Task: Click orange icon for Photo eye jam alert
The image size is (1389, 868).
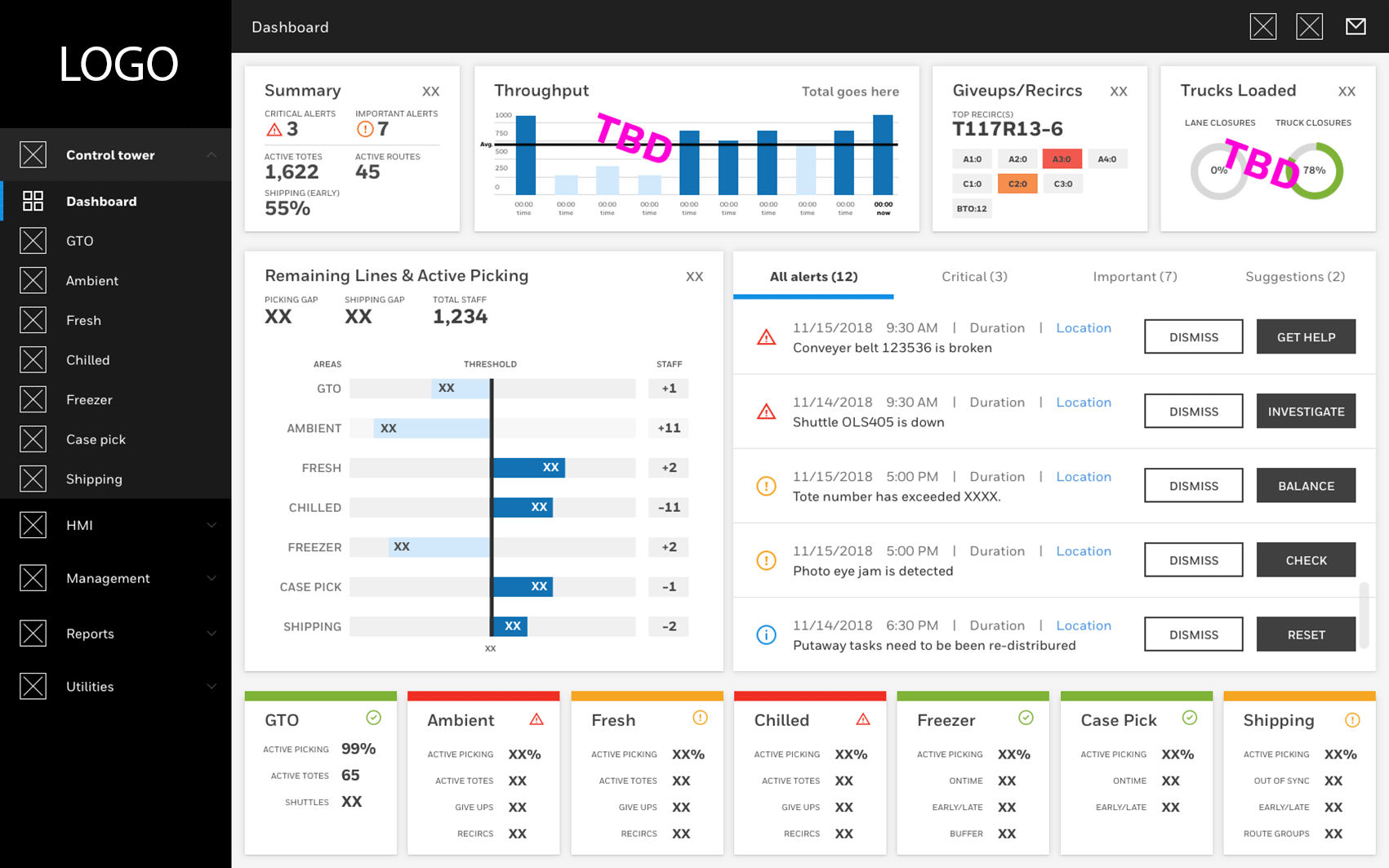Action: pyautogui.click(x=766, y=560)
